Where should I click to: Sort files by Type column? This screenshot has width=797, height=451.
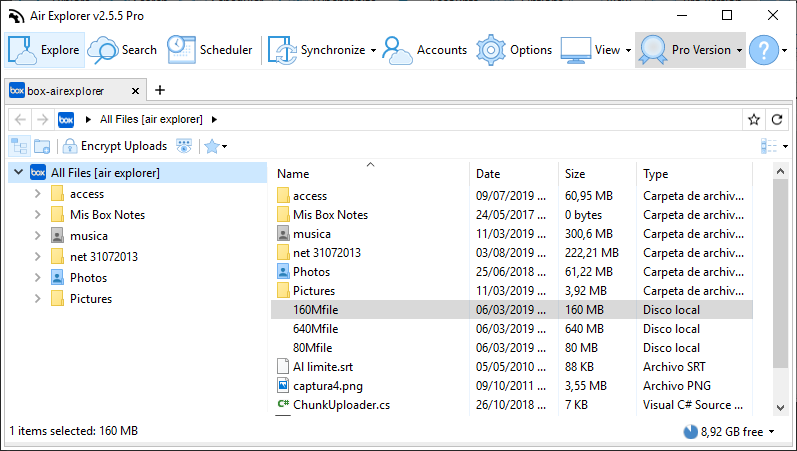pos(694,174)
